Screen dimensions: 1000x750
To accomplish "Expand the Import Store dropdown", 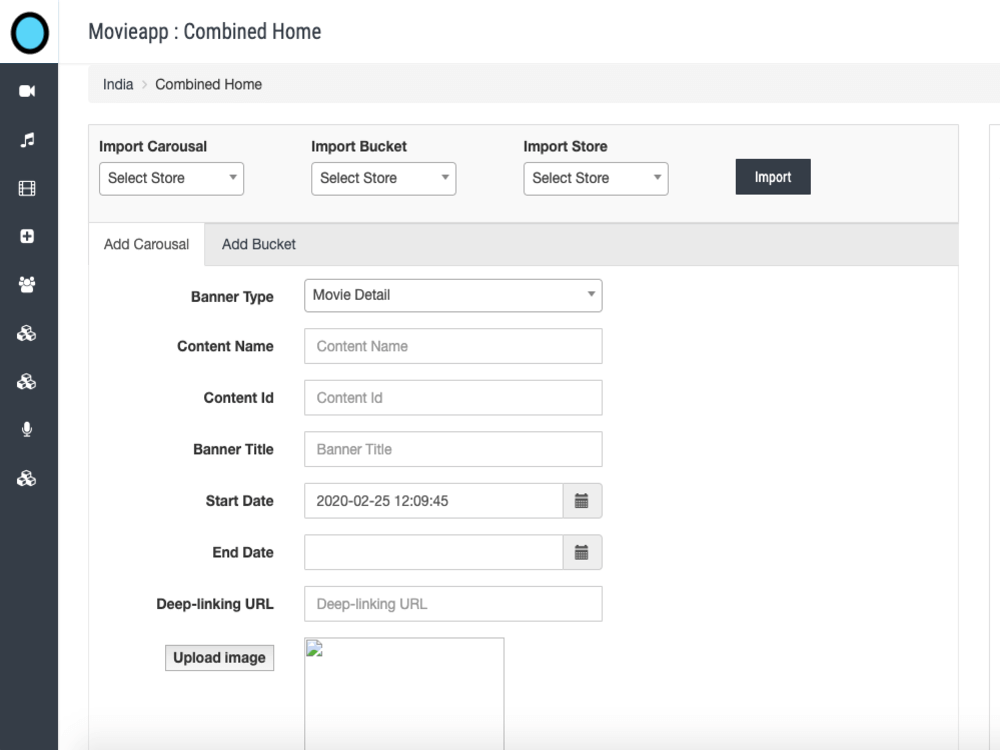I will point(595,178).
